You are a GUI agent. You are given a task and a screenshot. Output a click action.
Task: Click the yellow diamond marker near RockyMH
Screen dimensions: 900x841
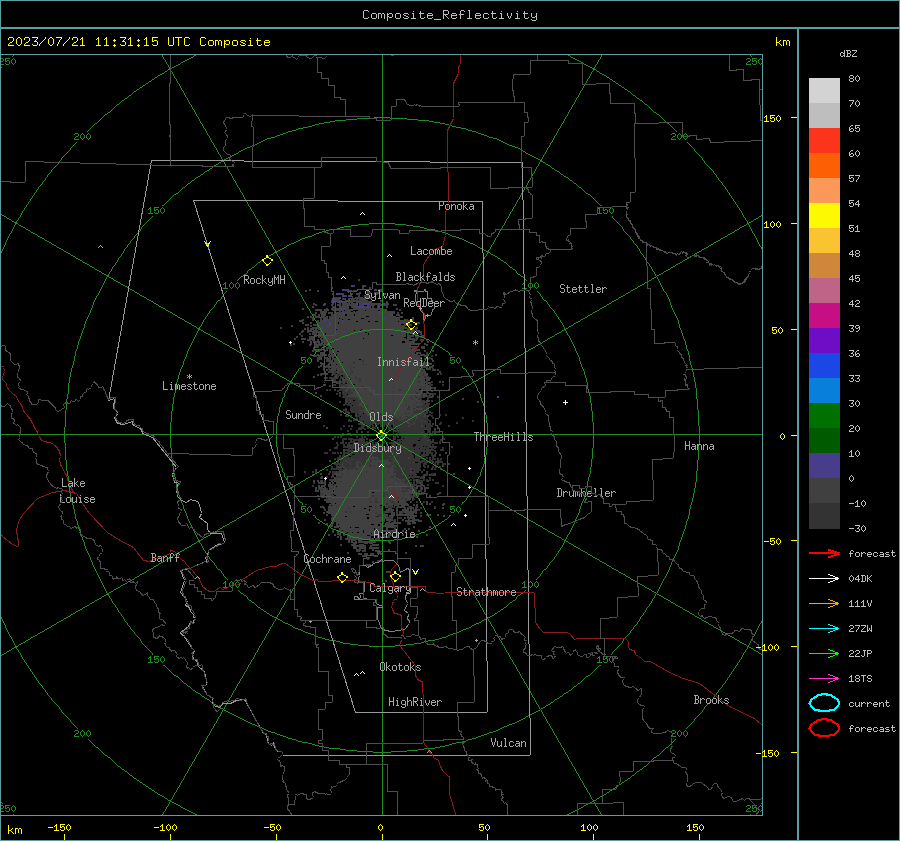click(267, 261)
